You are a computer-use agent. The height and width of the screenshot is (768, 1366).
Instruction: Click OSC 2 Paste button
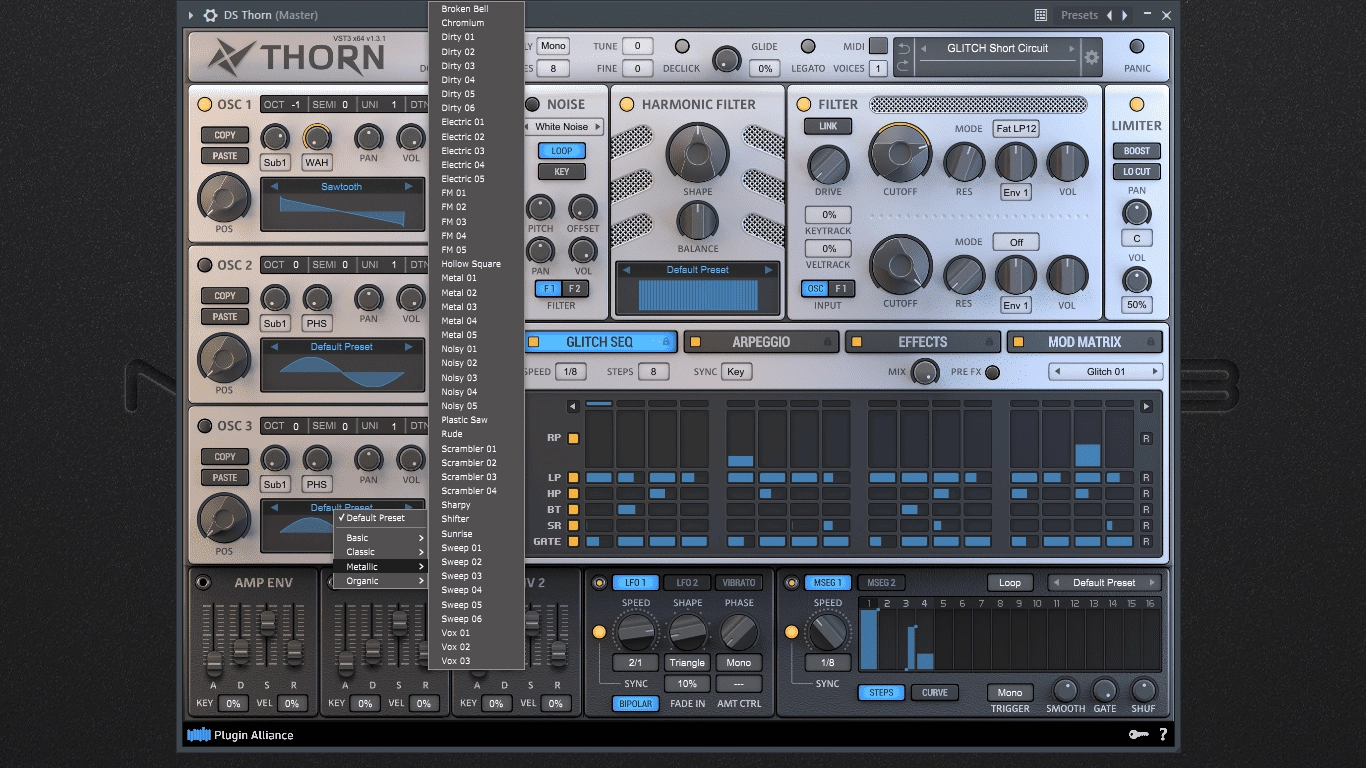click(225, 317)
